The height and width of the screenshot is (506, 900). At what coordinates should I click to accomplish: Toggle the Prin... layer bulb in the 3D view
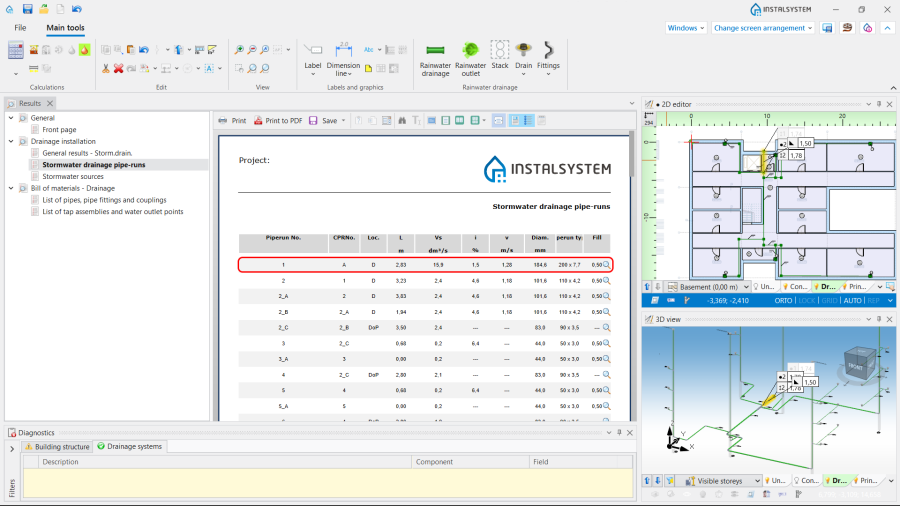point(856,481)
